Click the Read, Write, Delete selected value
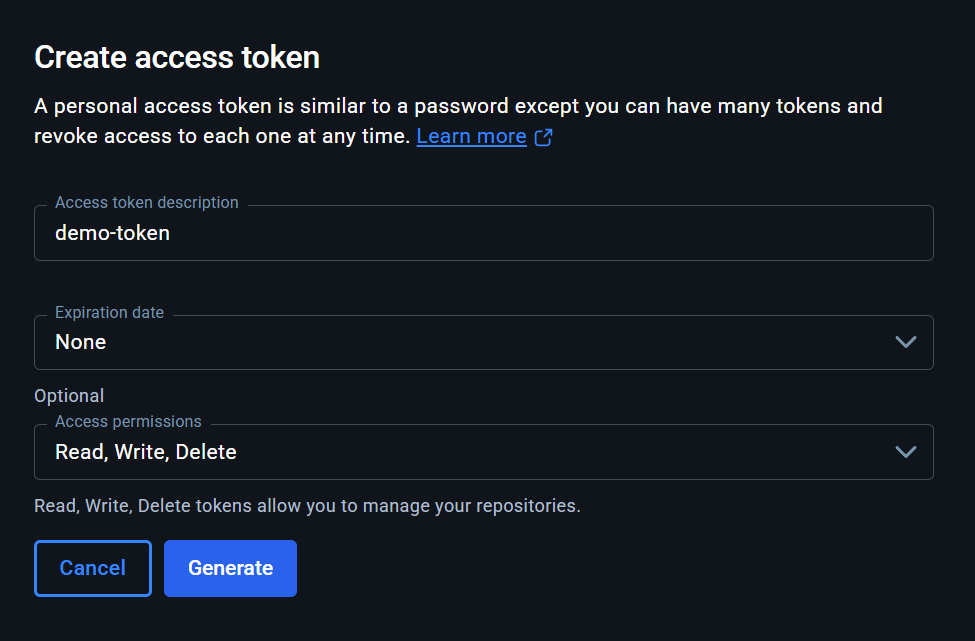 146,452
